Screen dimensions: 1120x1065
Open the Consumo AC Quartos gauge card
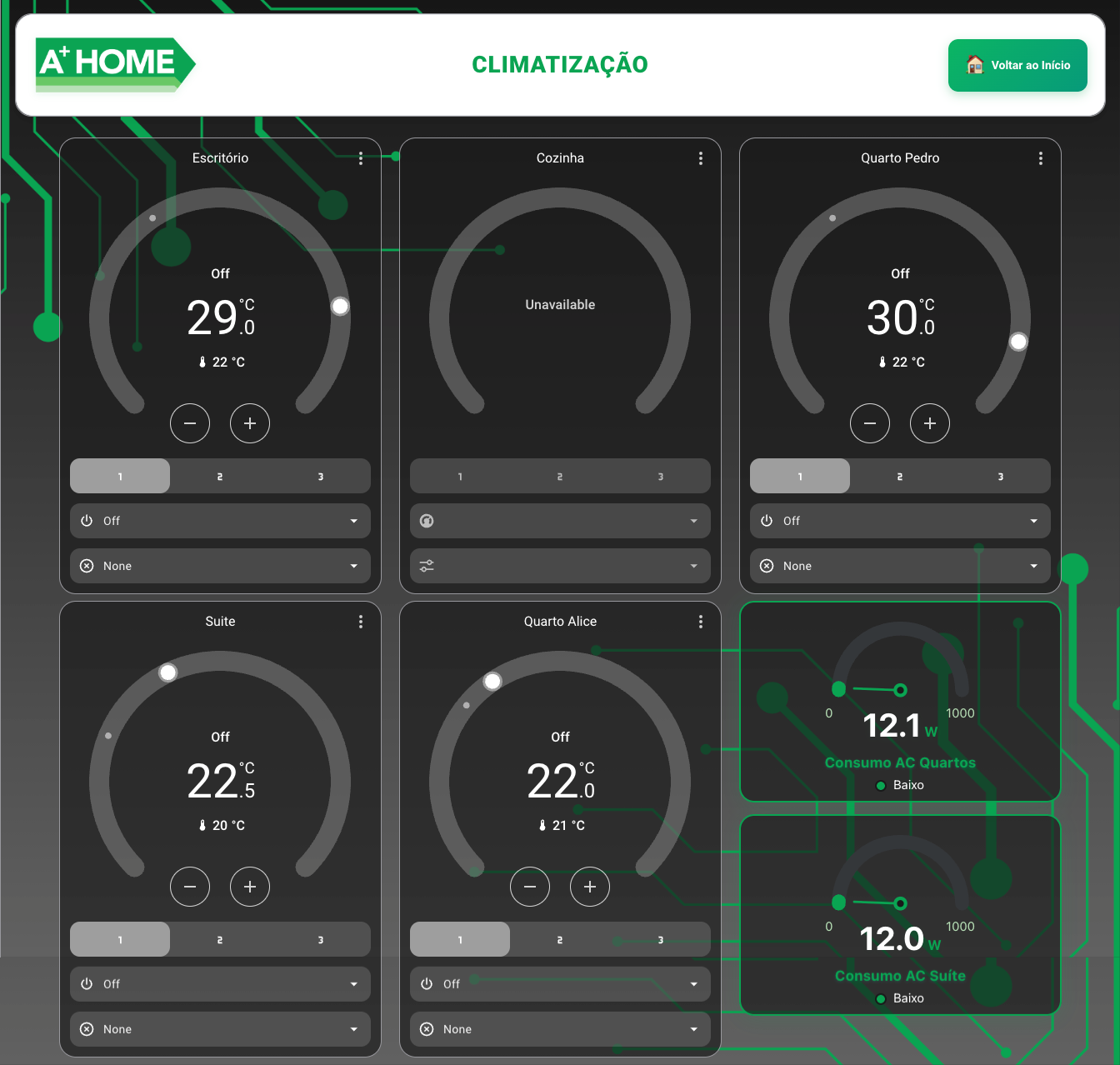coord(900,702)
